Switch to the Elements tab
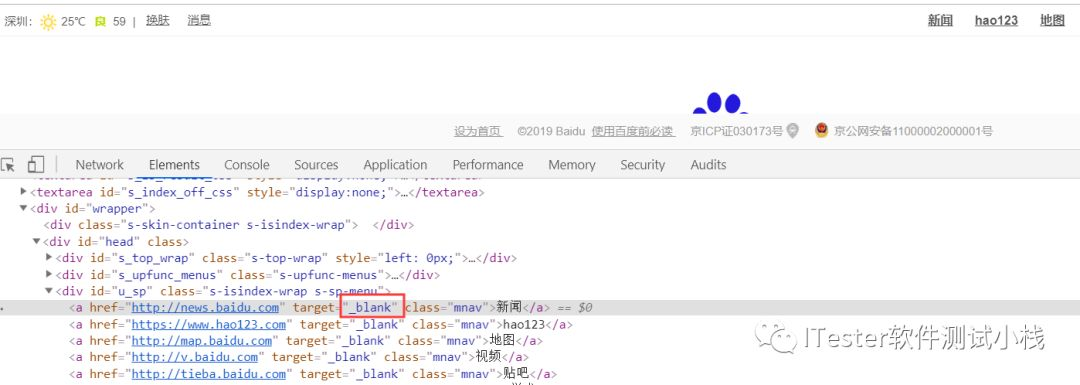This screenshot has height=385, width=1080. [x=174, y=165]
